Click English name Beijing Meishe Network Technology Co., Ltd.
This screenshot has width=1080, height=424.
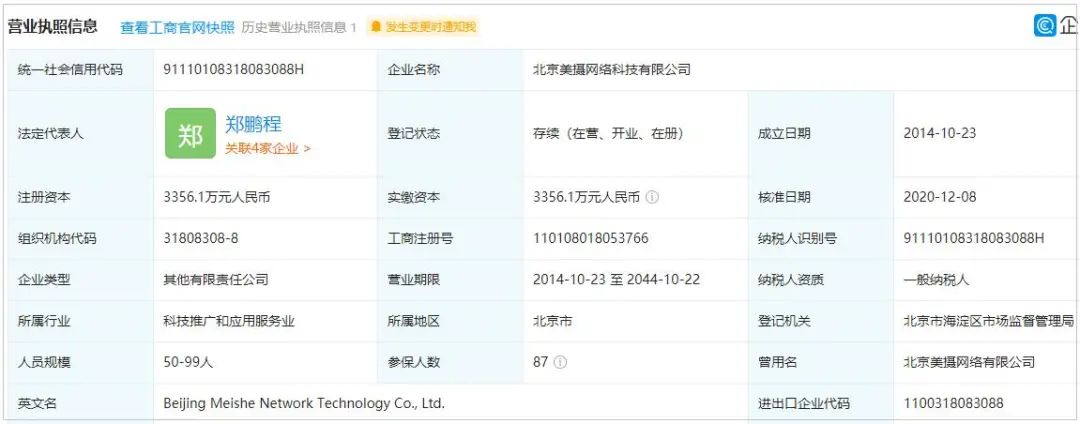pyautogui.click(x=304, y=403)
